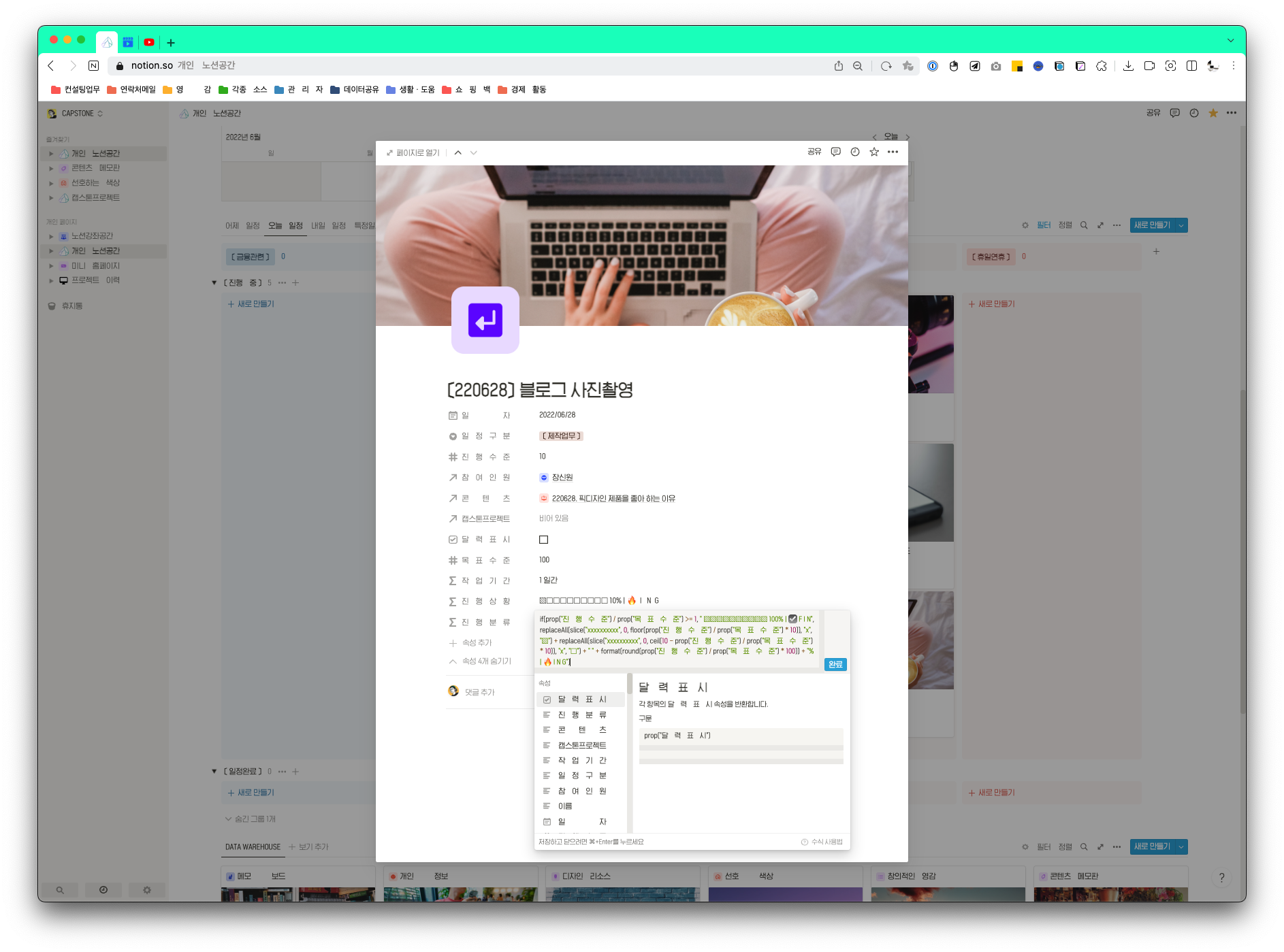
Task: Click sidebar updates clock button
Action: [x=103, y=890]
